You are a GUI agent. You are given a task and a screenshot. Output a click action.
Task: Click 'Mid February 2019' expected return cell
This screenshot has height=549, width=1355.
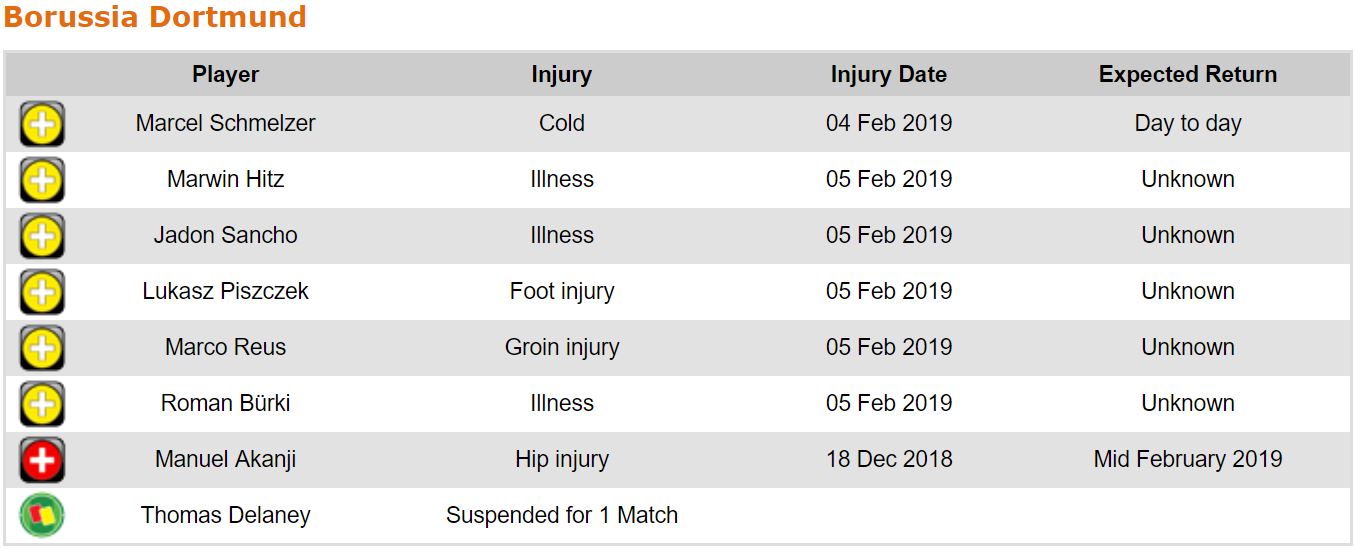pos(1188,460)
